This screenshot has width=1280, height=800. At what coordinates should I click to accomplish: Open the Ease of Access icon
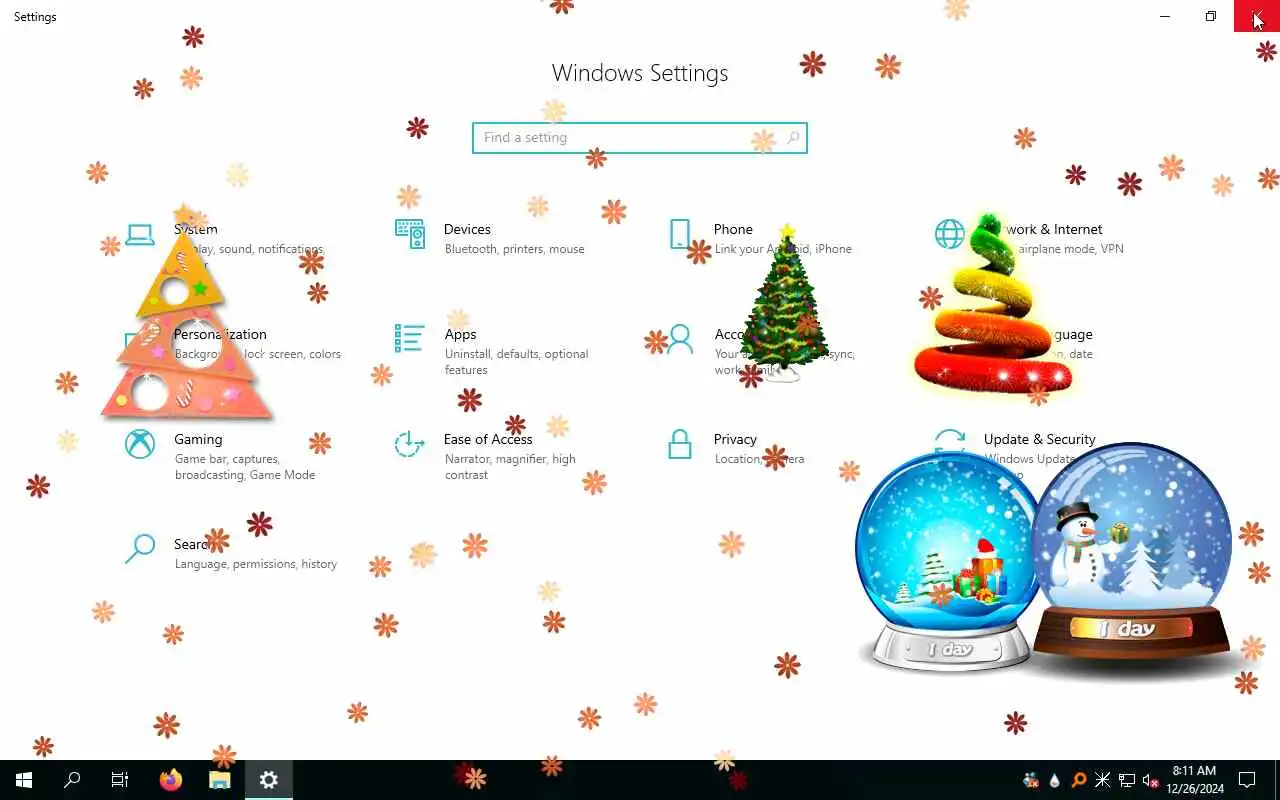click(x=410, y=444)
